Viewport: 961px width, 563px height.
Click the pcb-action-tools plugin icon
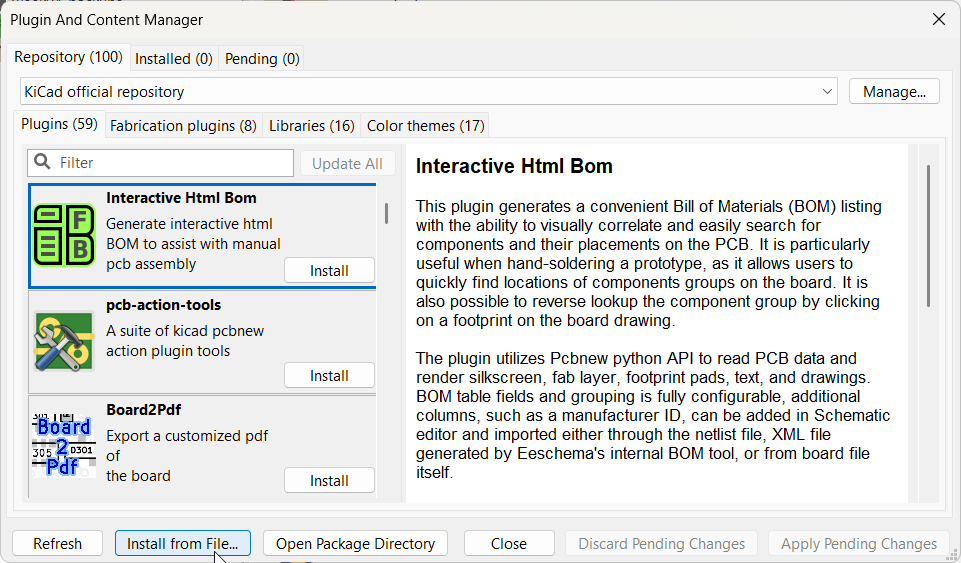pos(64,341)
